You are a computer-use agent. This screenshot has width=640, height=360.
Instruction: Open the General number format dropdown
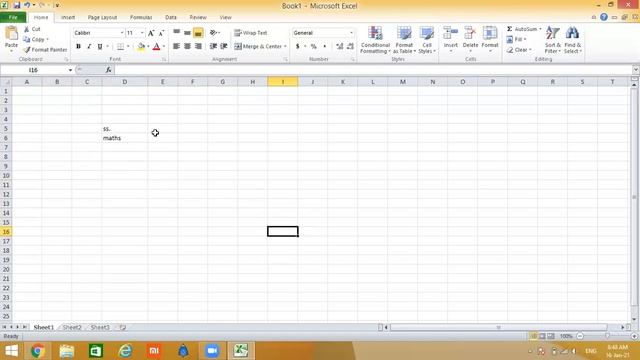[351, 33]
